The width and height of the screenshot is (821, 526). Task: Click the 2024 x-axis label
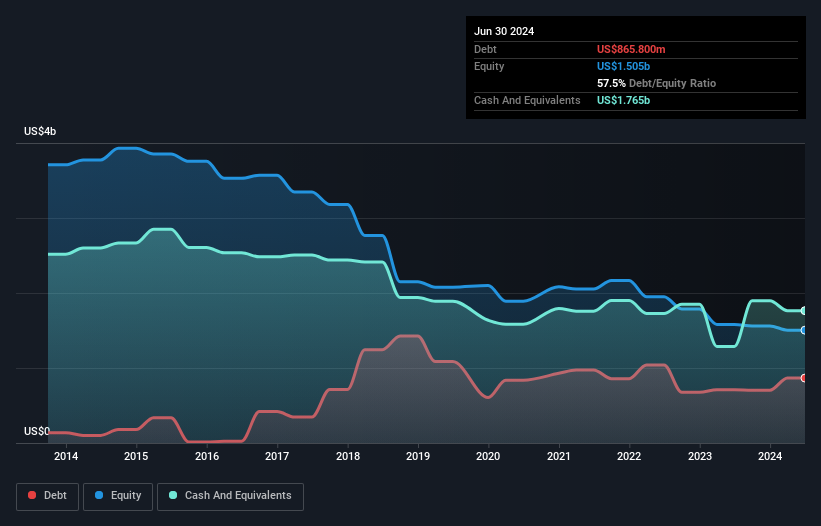770,456
